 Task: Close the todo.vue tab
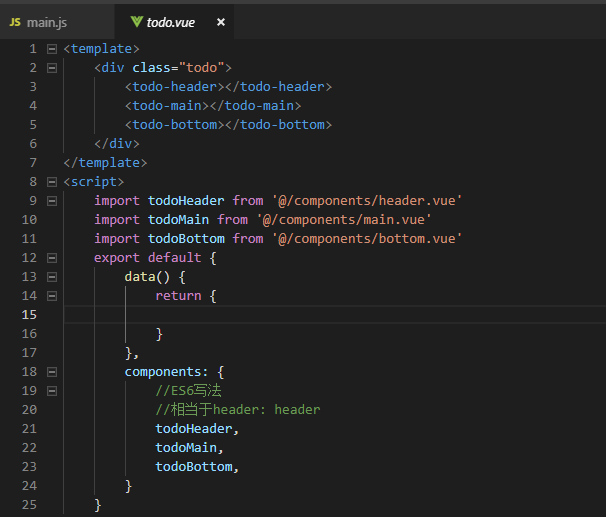(x=221, y=22)
